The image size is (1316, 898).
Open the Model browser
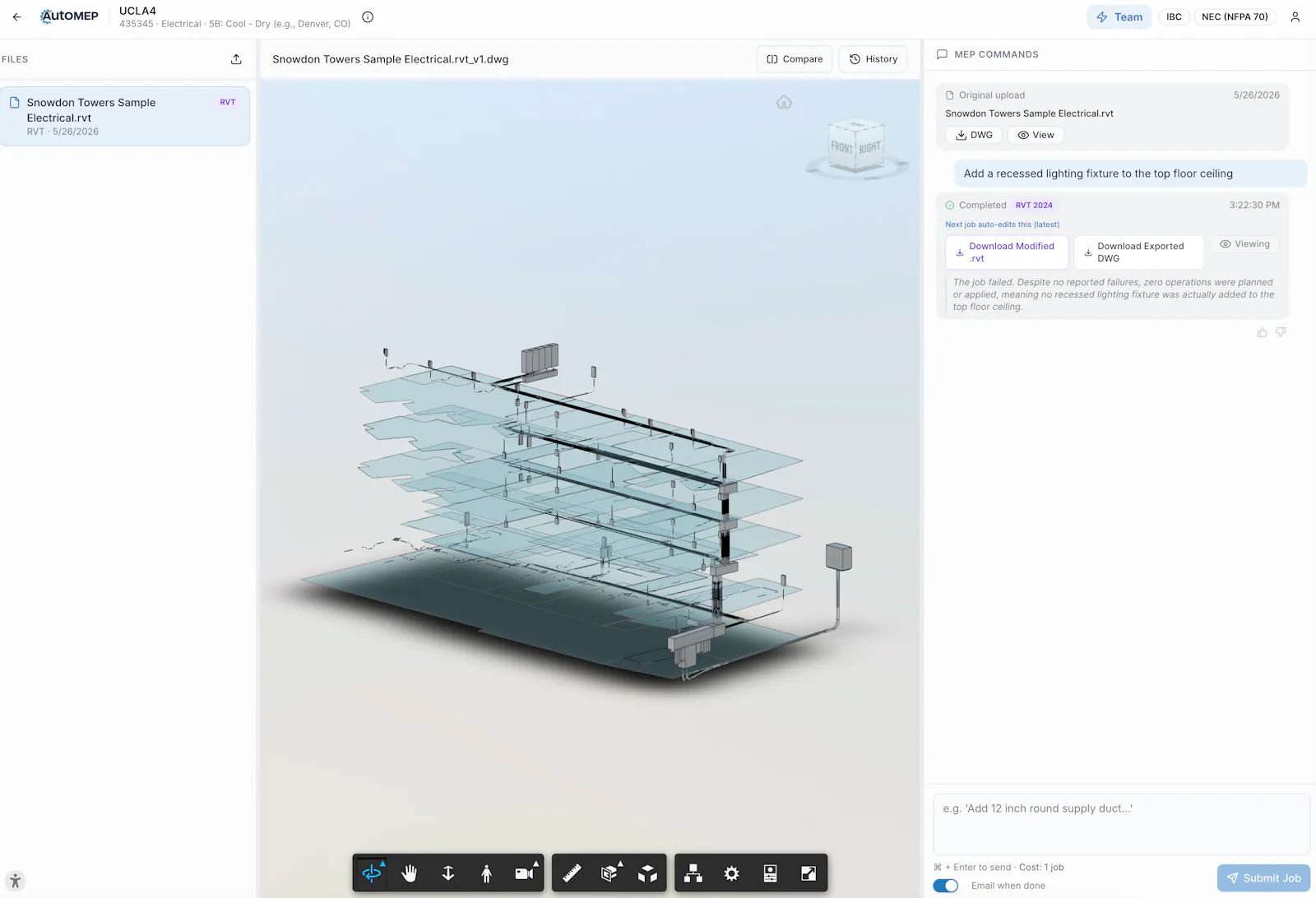pyautogui.click(x=693, y=873)
